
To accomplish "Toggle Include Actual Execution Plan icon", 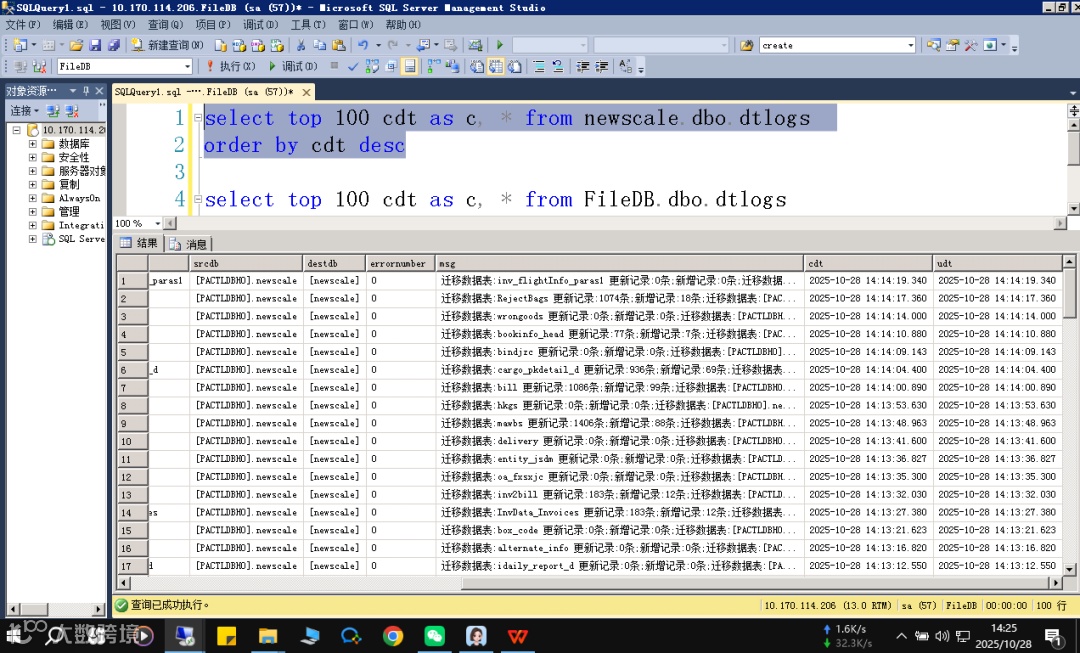I will 433,66.
